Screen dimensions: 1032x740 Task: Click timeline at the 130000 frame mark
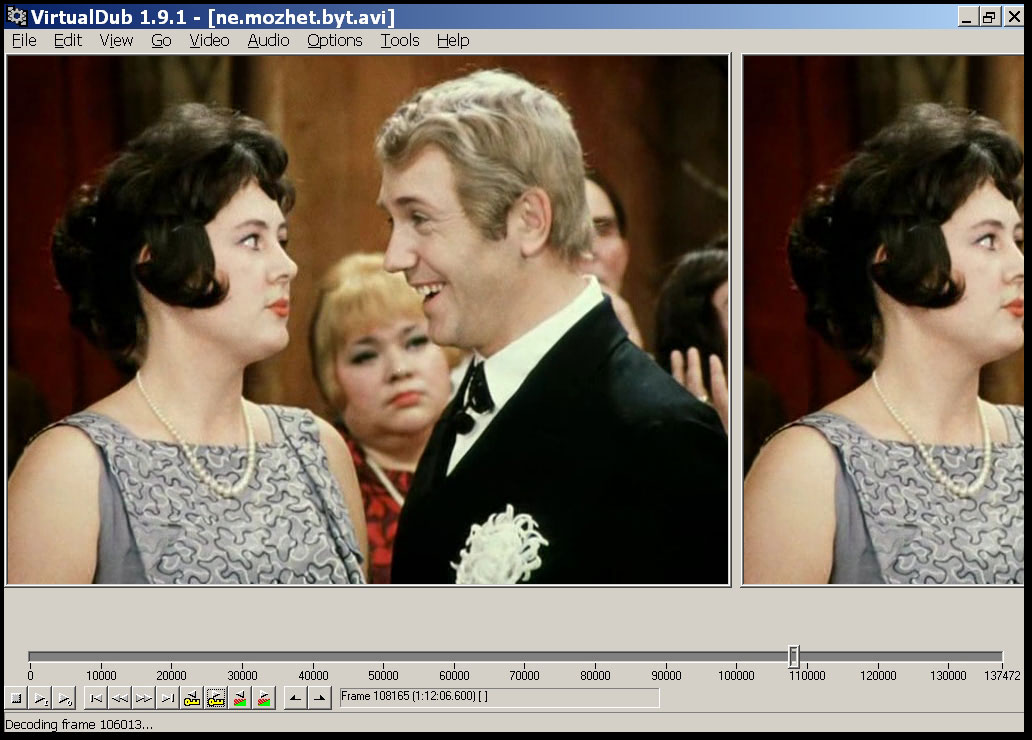948,675
